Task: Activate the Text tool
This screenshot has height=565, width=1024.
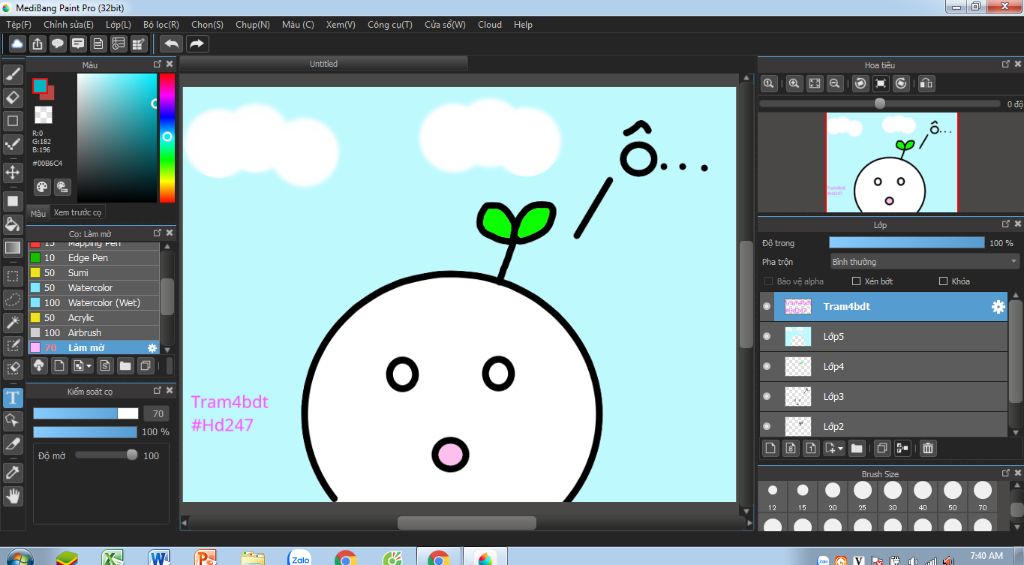Action: click(x=12, y=397)
